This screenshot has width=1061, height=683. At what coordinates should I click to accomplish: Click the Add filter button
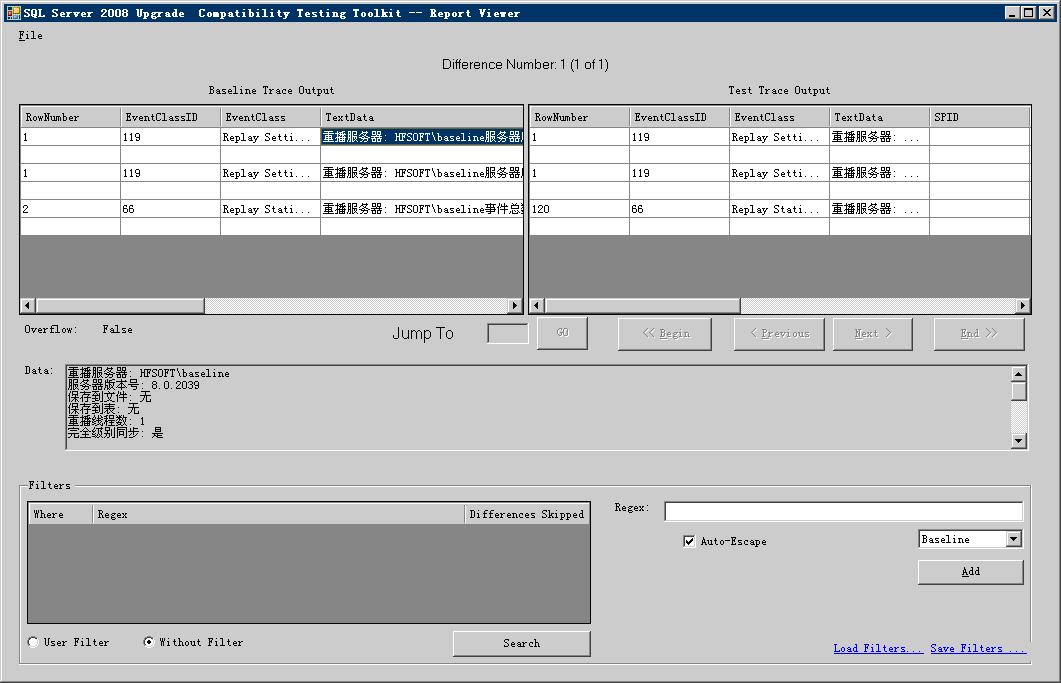click(970, 572)
